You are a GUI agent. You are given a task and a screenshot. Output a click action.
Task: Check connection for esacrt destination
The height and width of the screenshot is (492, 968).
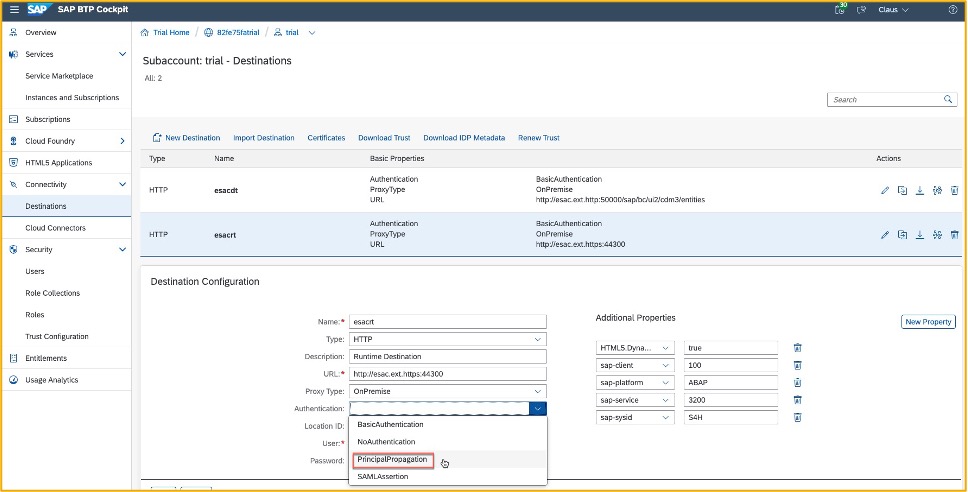pos(937,234)
